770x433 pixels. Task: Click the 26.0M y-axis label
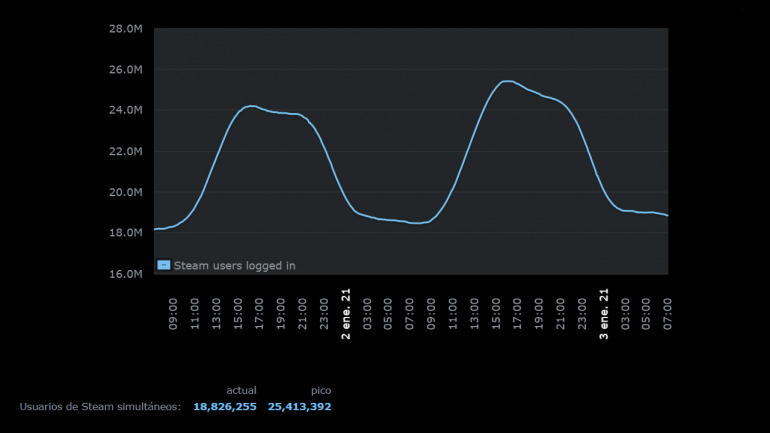coord(127,69)
